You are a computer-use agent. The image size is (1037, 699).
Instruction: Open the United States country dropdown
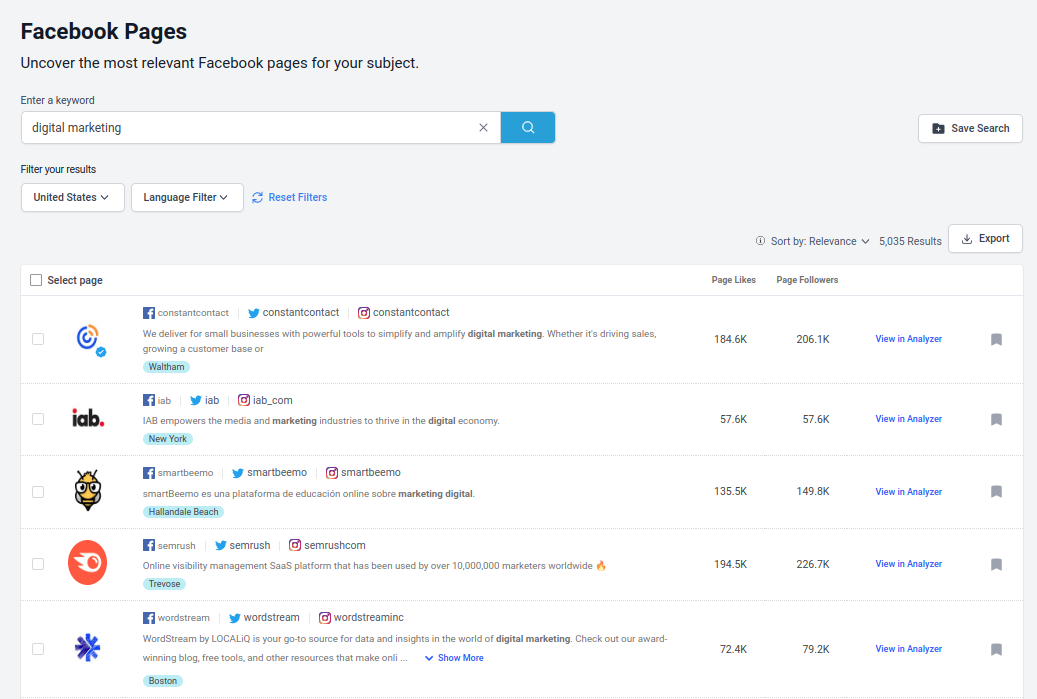pos(72,198)
